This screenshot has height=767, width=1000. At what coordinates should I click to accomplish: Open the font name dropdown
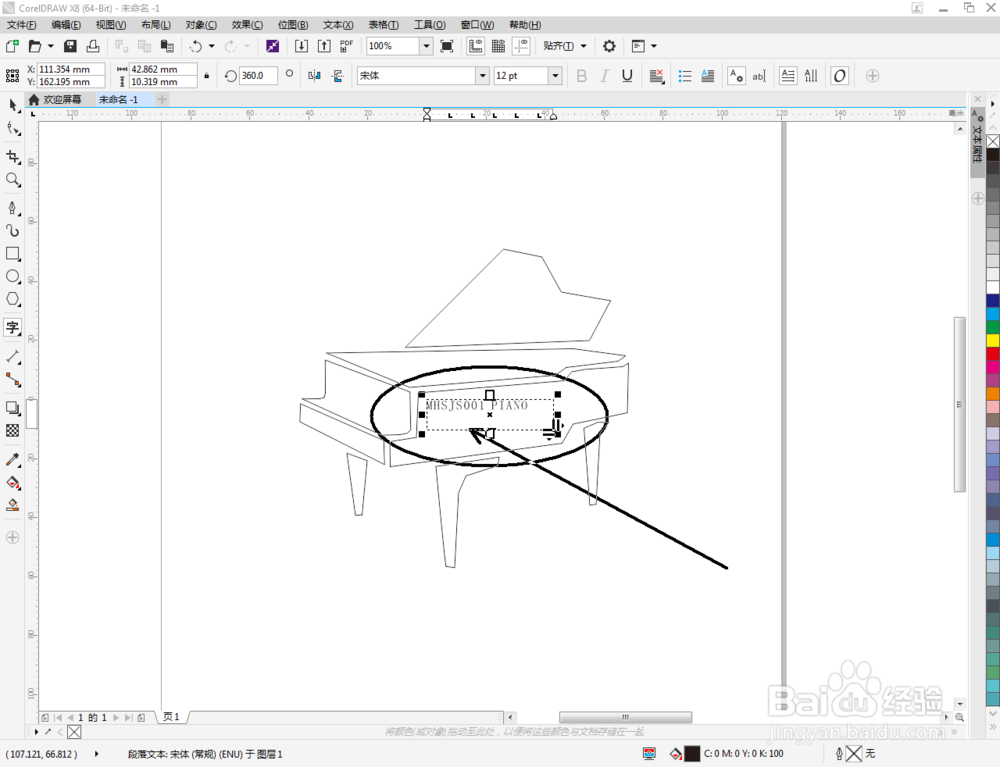tap(482, 76)
